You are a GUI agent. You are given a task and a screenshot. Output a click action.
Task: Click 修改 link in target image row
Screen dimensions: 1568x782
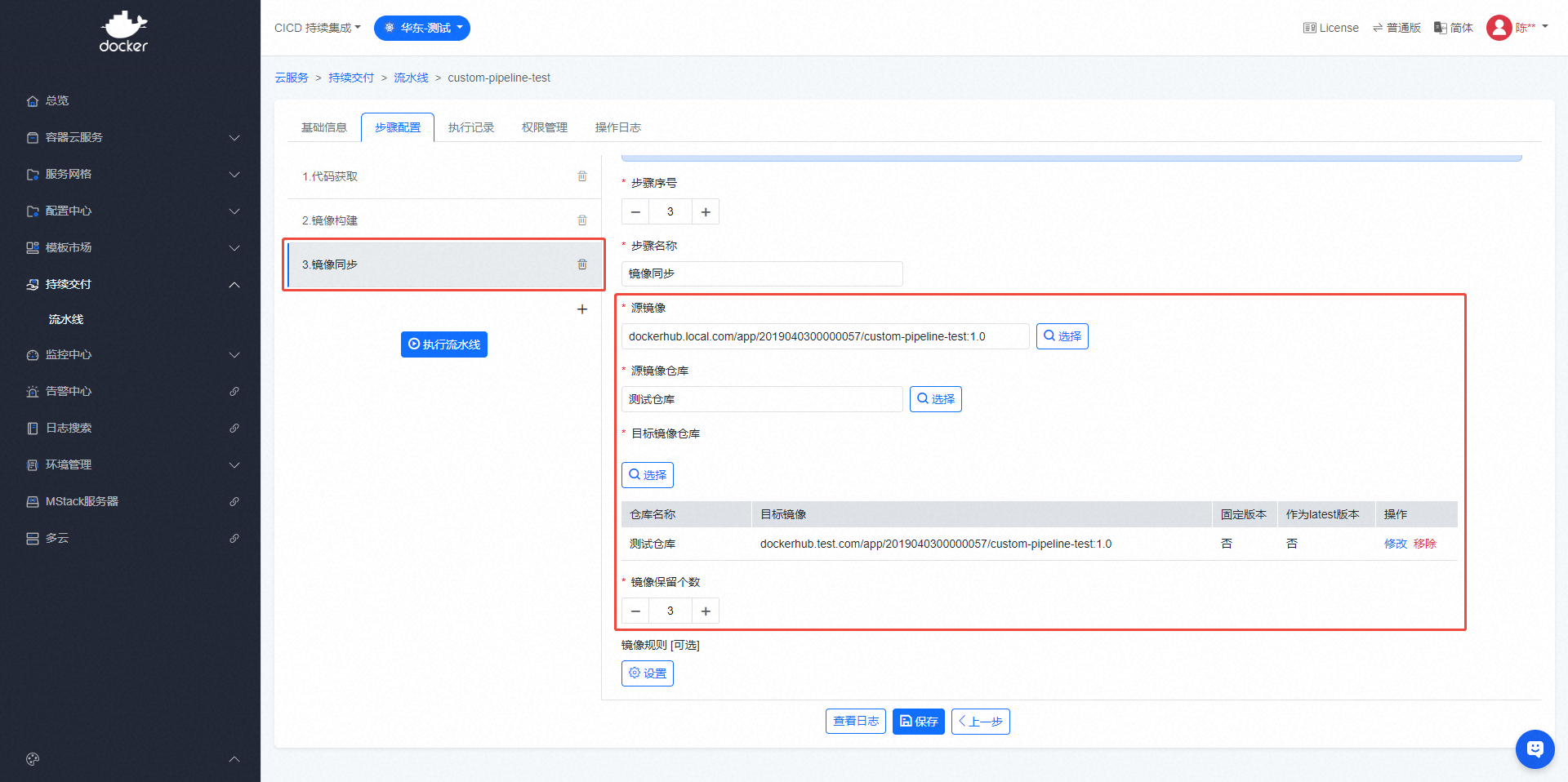click(x=1395, y=544)
